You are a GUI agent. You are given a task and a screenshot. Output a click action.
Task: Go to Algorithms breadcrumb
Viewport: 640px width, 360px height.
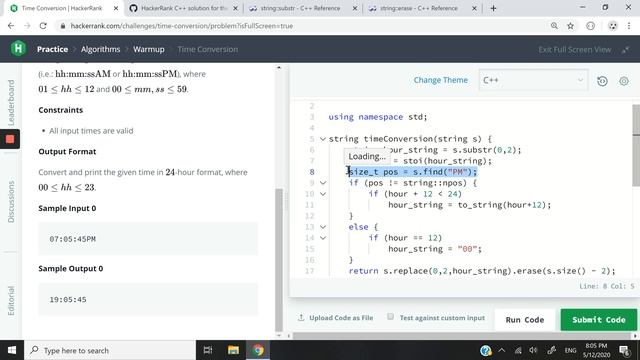click(100, 49)
